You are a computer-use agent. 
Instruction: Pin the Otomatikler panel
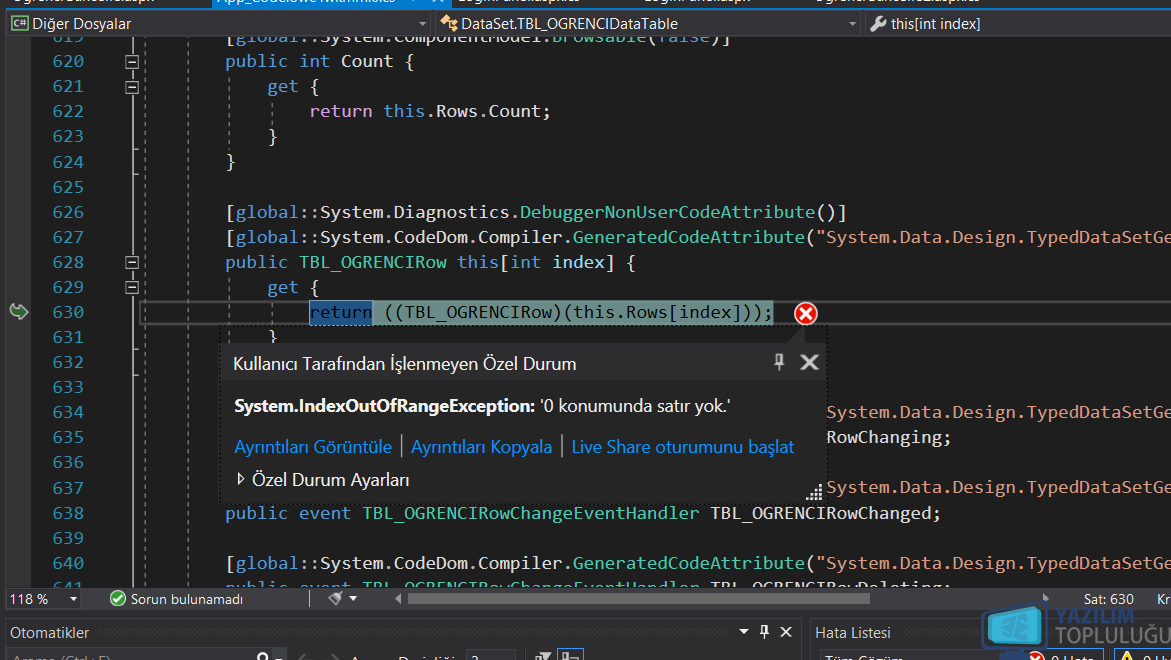764,632
